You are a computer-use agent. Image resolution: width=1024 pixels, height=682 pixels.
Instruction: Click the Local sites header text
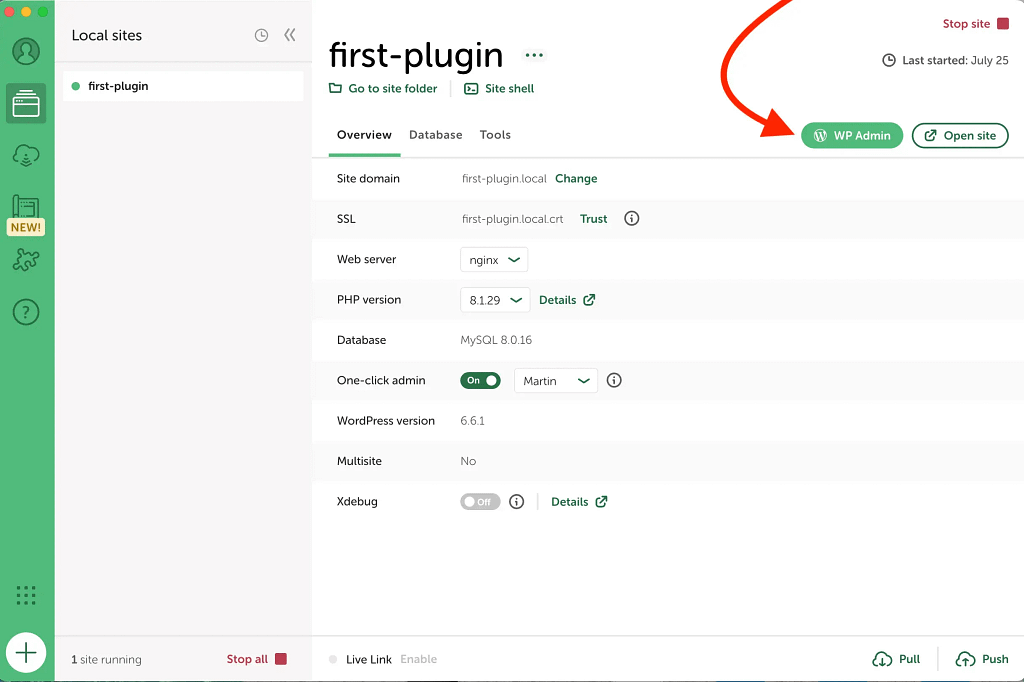[x=107, y=35]
